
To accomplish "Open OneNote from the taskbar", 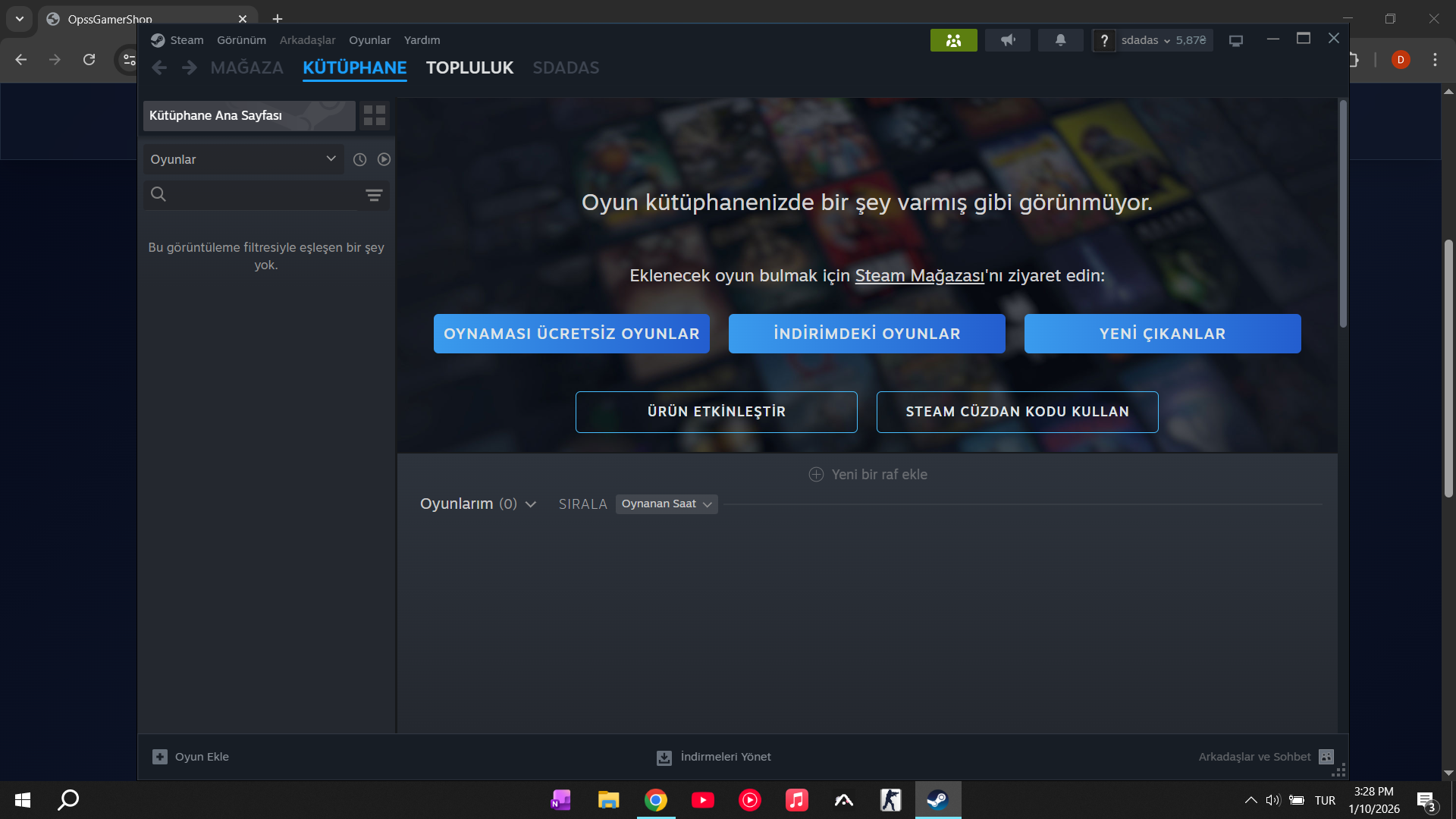I will 561,800.
